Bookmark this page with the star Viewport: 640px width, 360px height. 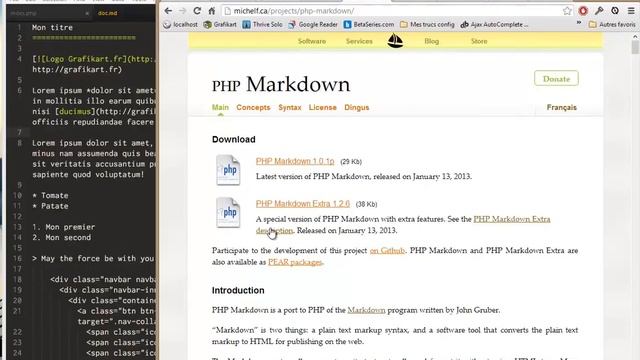tap(567, 11)
